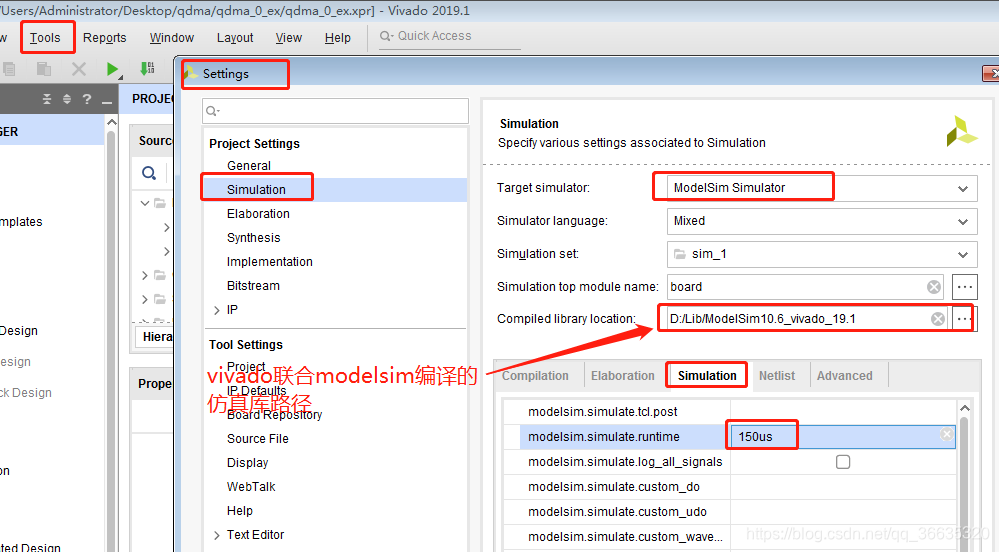Click the copy toolbar icon
Image resolution: width=999 pixels, height=552 pixels.
tap(8, 69)
